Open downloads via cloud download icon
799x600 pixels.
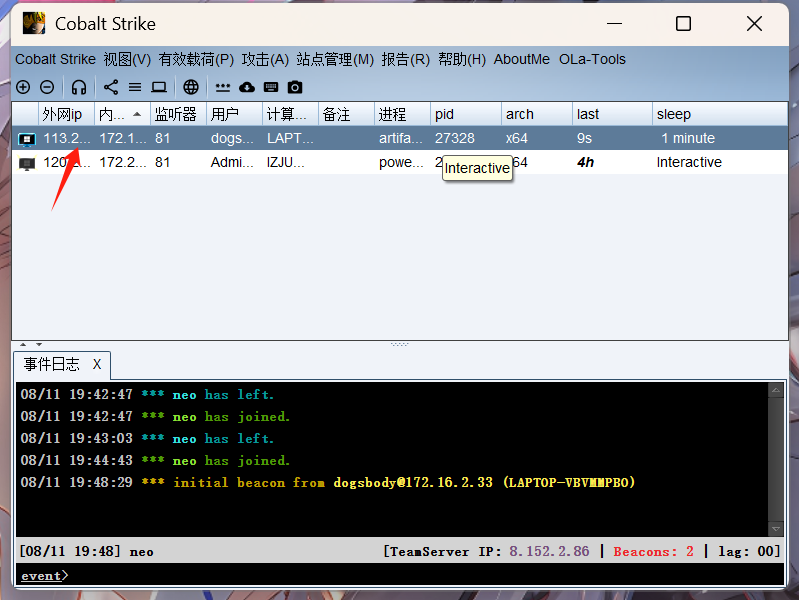click(247, 87)
